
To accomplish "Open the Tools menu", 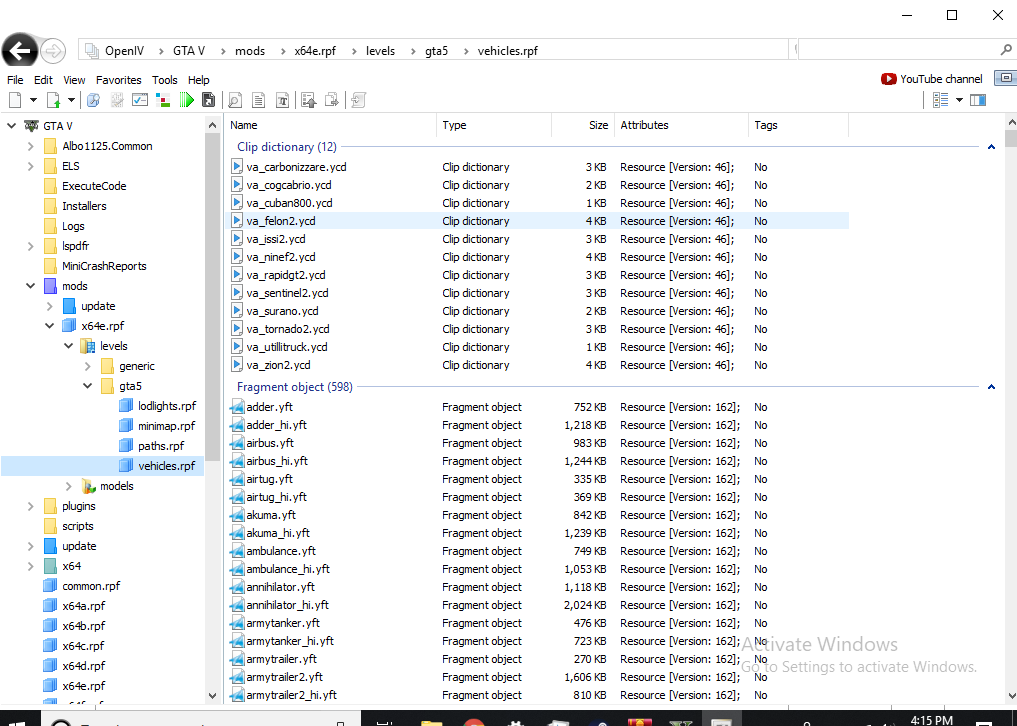I will point(164,80).
